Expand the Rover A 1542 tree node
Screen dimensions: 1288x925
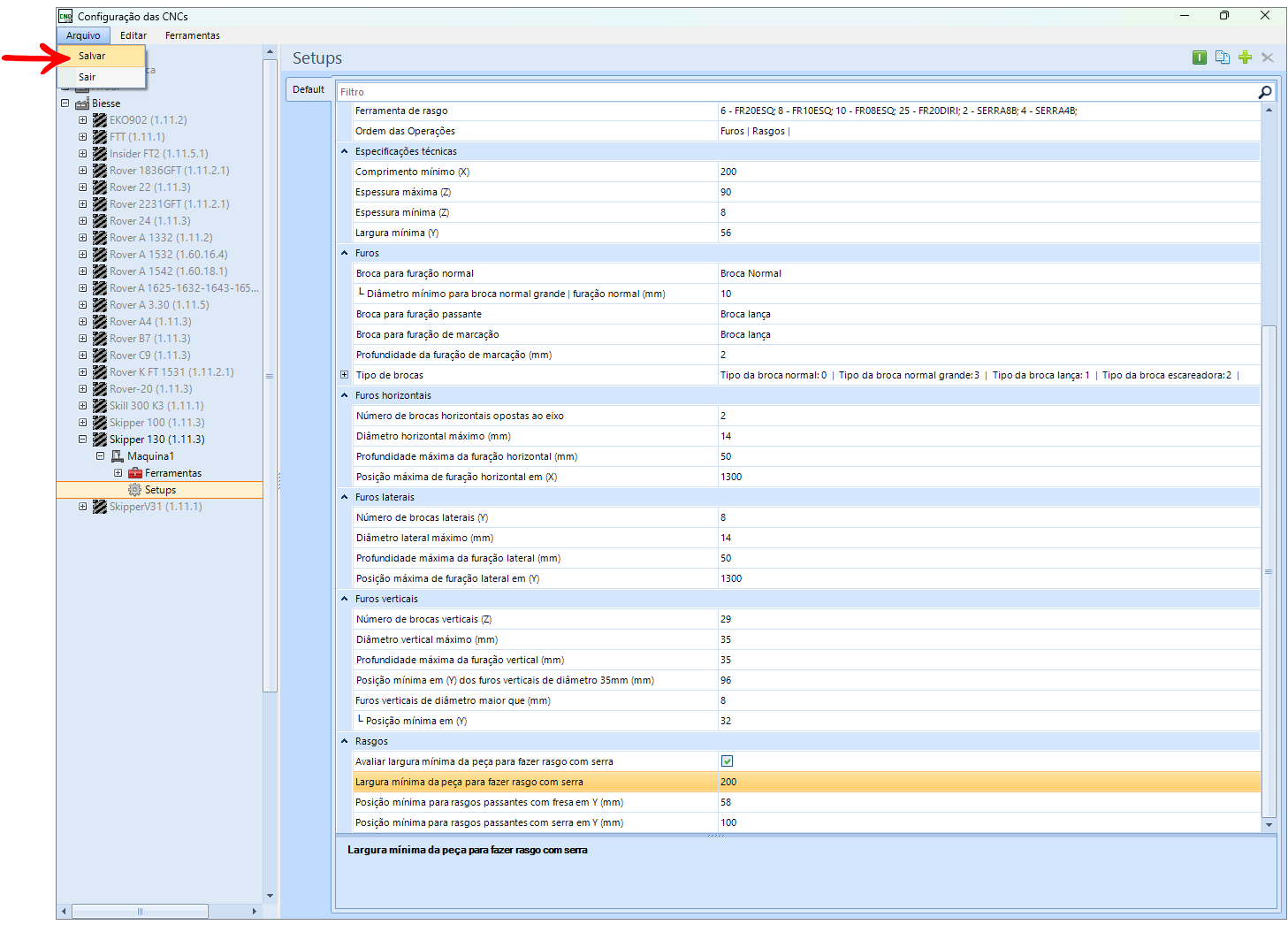tap(83, 271)
